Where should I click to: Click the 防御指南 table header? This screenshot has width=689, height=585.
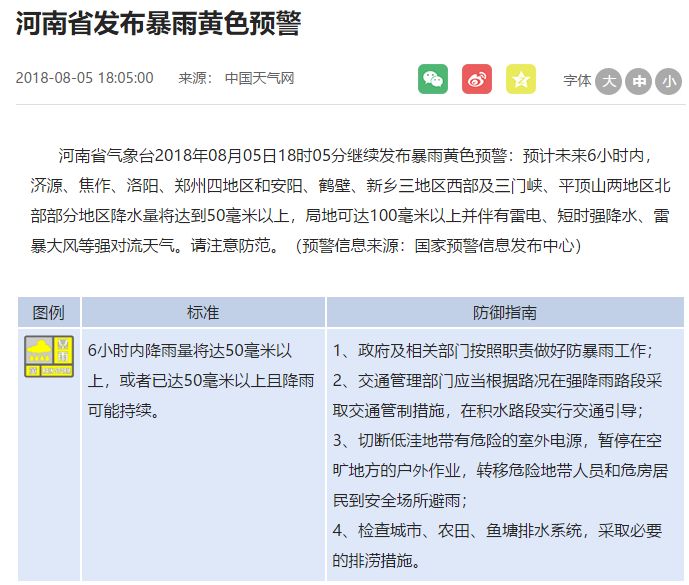click(505, 312)
